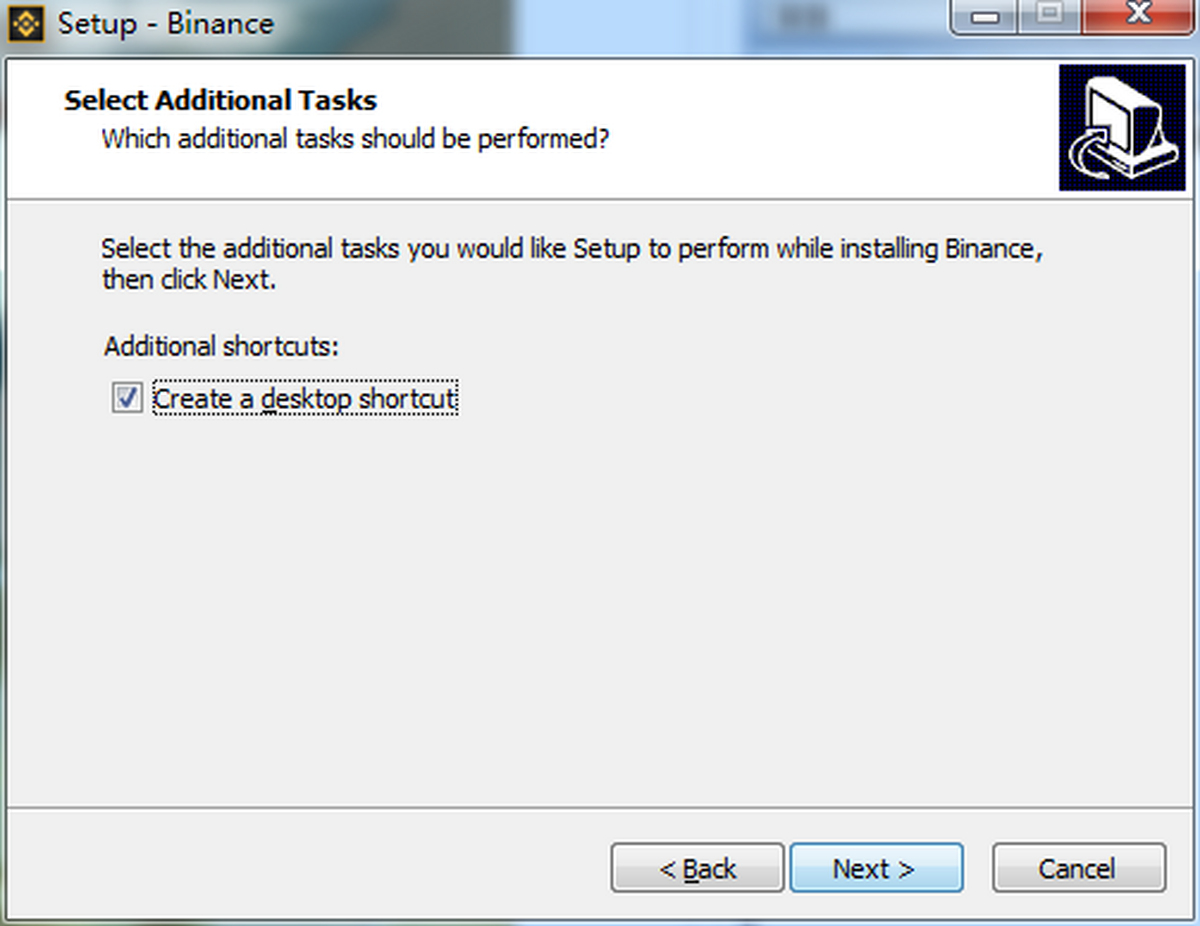Click the Binance logo in title bar

[27, 24]
